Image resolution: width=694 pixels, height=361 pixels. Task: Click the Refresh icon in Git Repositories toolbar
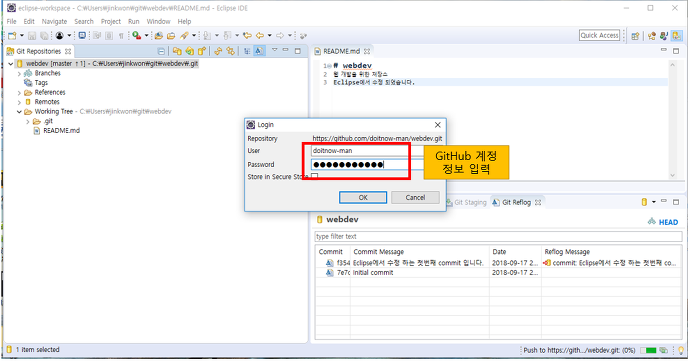click(x=218, y=51)
